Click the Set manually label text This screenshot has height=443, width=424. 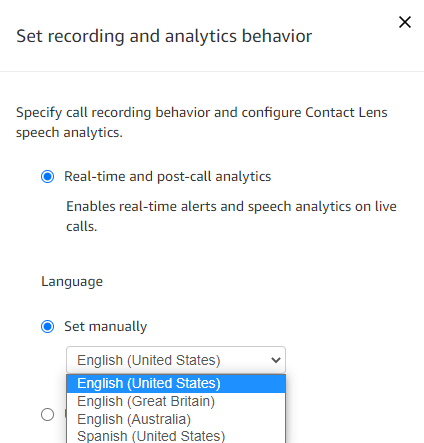106,327
